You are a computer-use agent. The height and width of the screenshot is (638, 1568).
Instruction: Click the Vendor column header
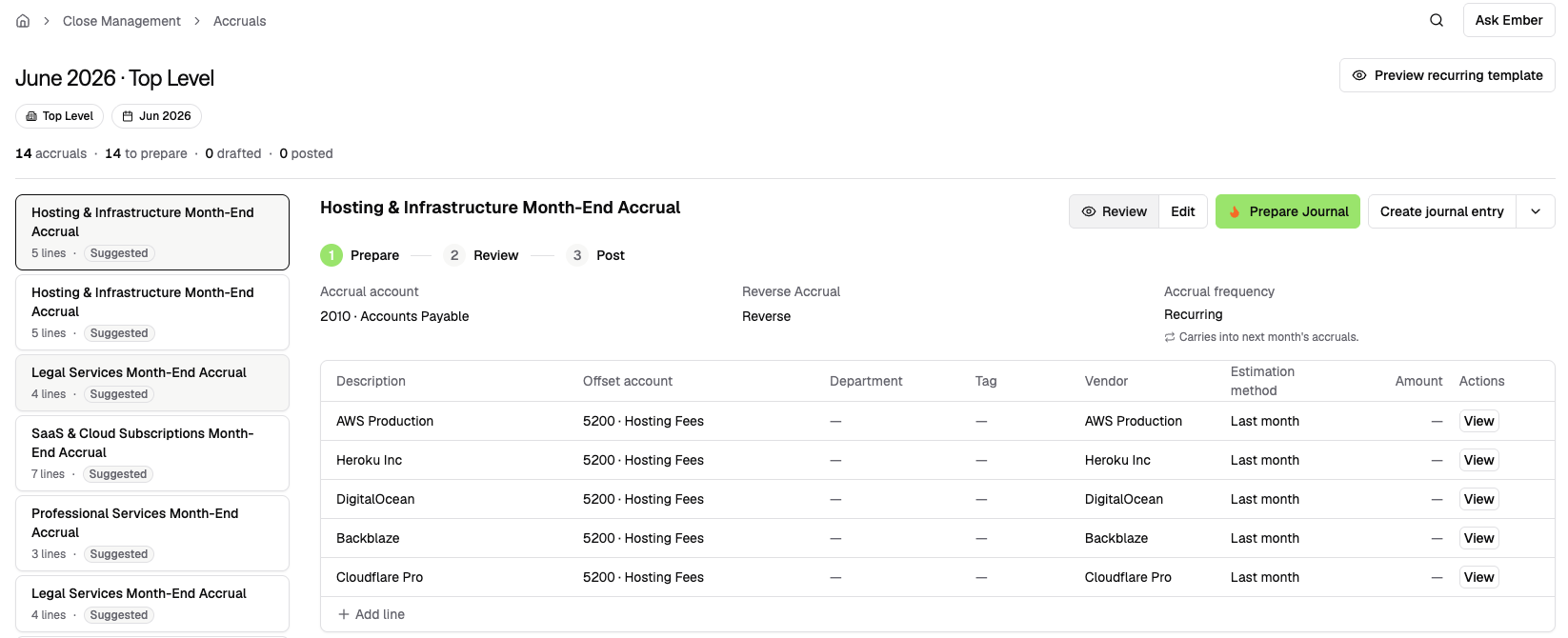coord(1106,381)
